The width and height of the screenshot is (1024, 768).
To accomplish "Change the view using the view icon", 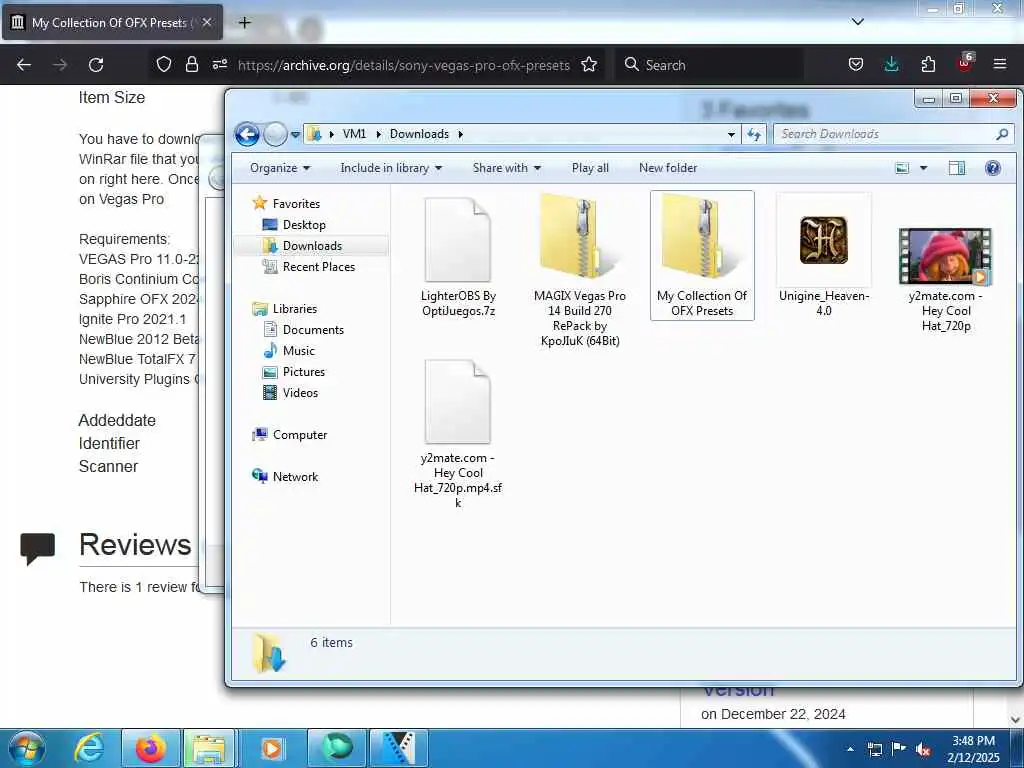I will [902, 168].
